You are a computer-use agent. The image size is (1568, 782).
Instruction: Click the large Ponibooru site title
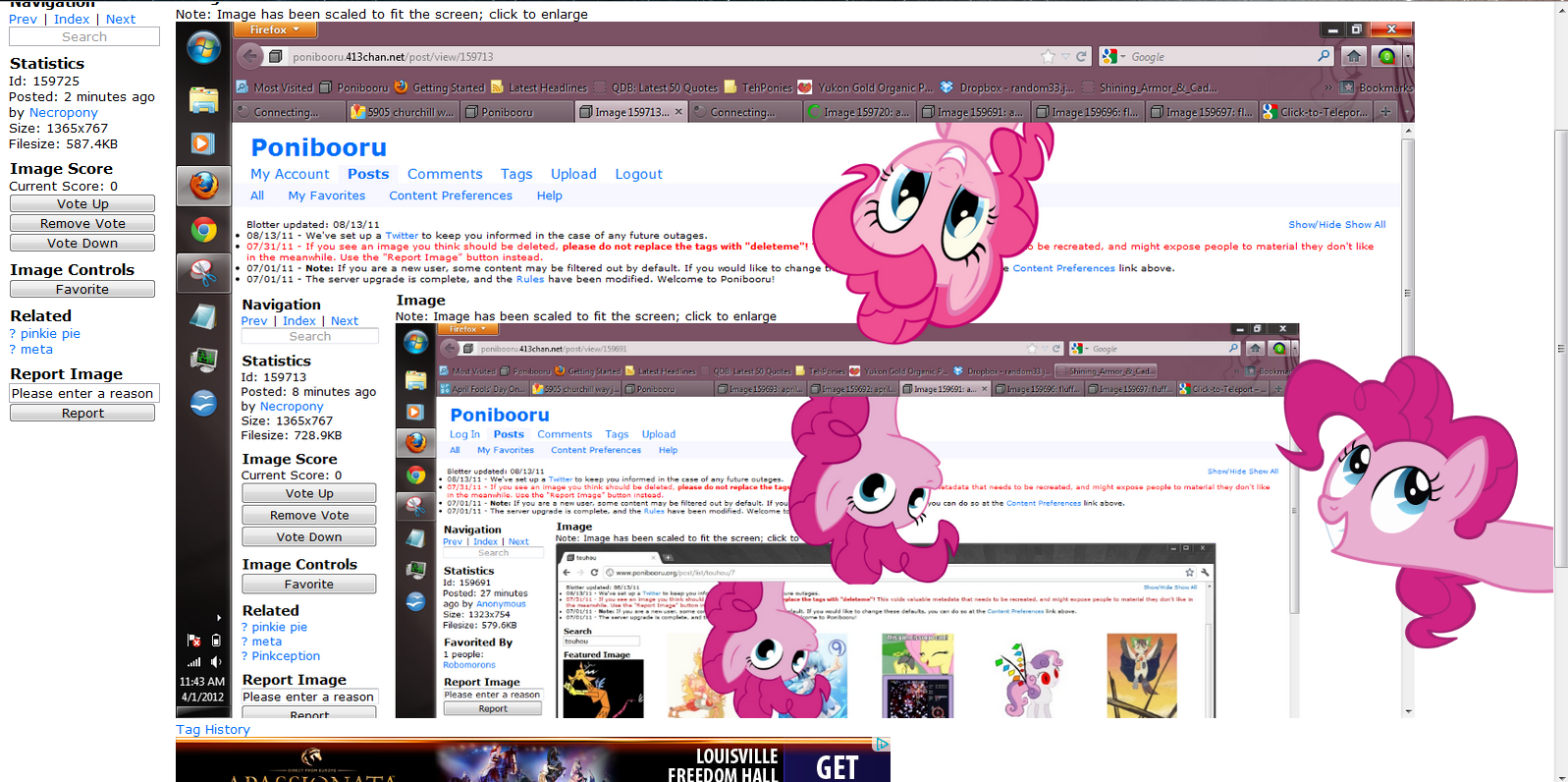tap(319, 147)
